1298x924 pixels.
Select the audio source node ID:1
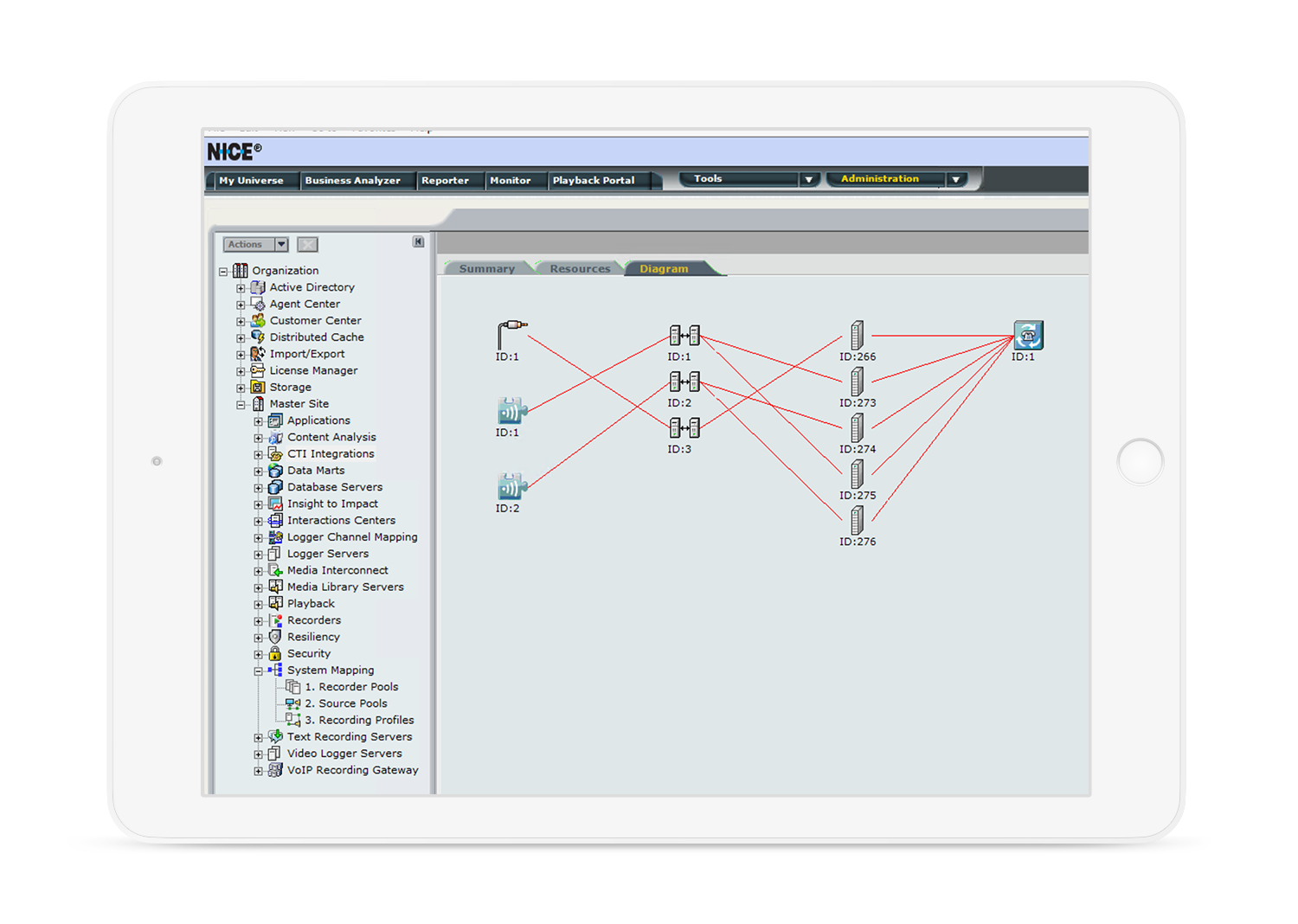tap(512, 411)
